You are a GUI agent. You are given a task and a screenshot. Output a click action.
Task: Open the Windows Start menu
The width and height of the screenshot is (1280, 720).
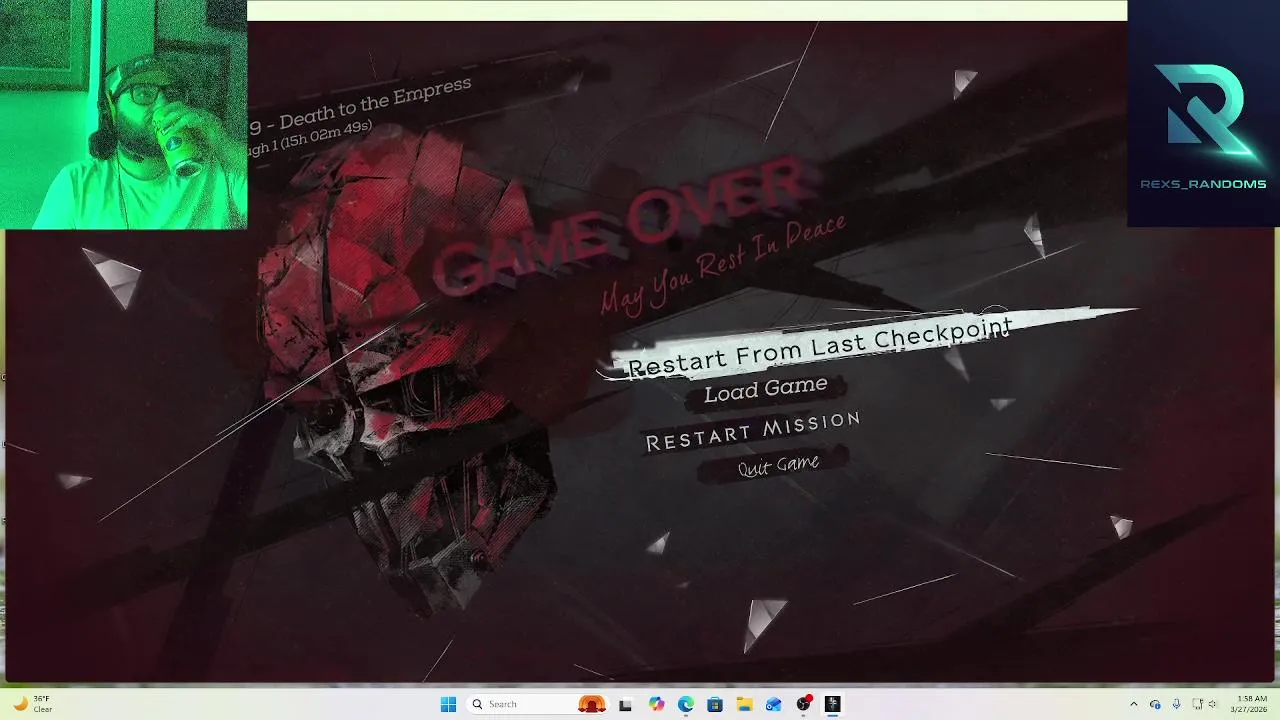[x=448, y=704]
